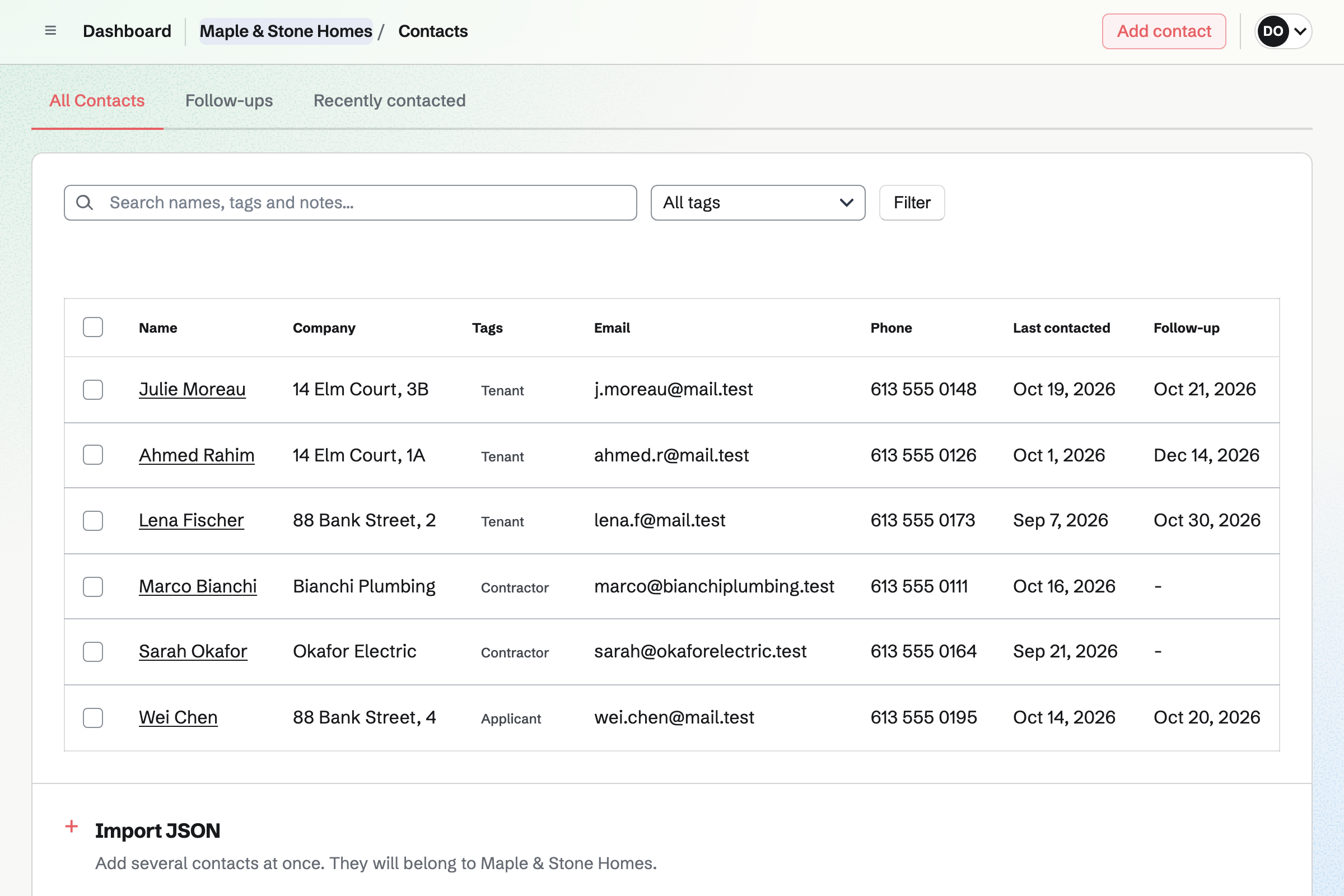Click the Add contact button
The height and width of the screenshot is (896, 1344).
[x=1164, y=31]
